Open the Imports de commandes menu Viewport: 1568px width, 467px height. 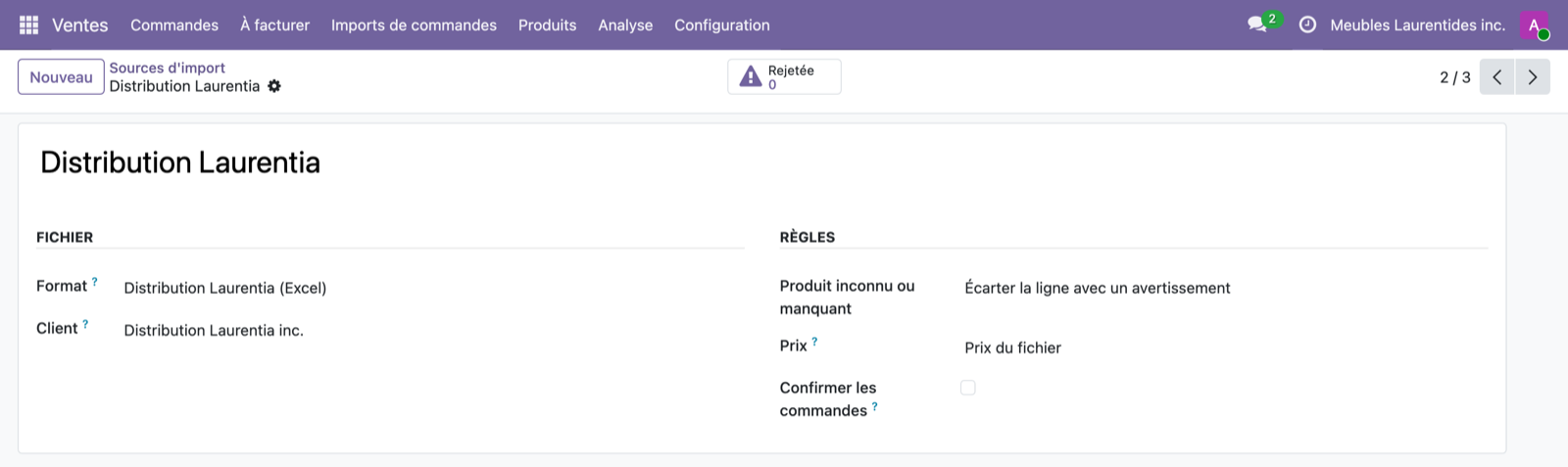(x=414, y=24)
